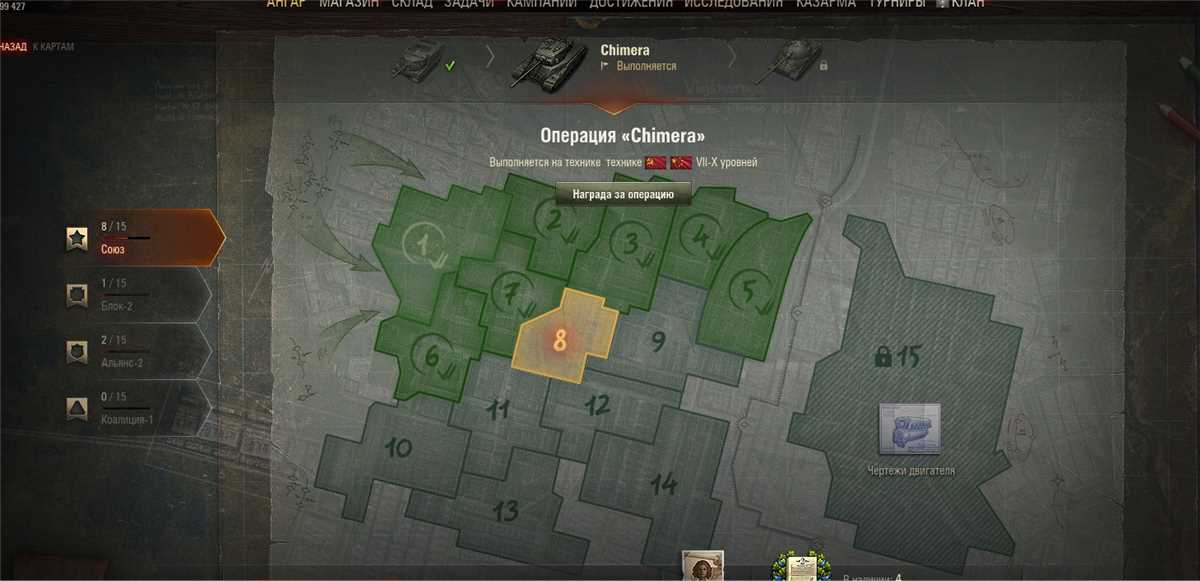Click the progress bar under Союз 8/15

125,238
